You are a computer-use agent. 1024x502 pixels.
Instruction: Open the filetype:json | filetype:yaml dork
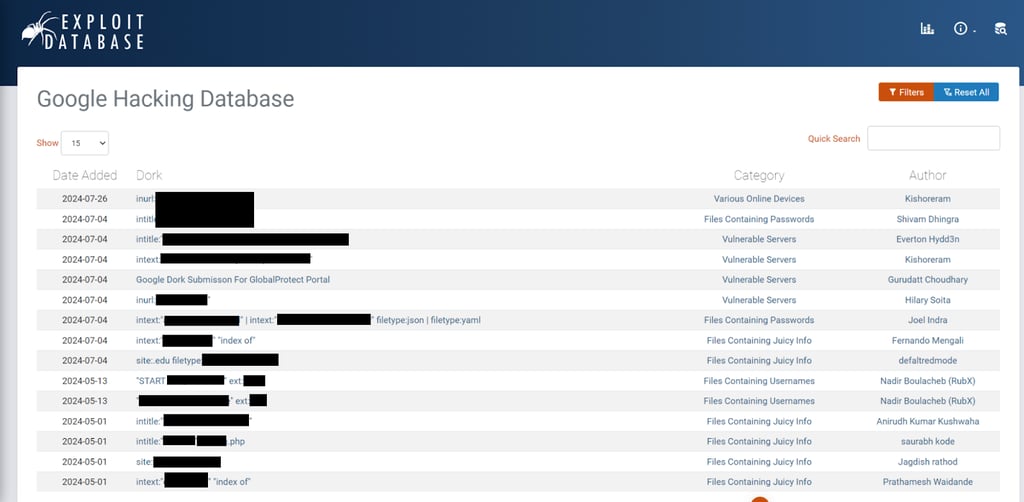[308, 320]
